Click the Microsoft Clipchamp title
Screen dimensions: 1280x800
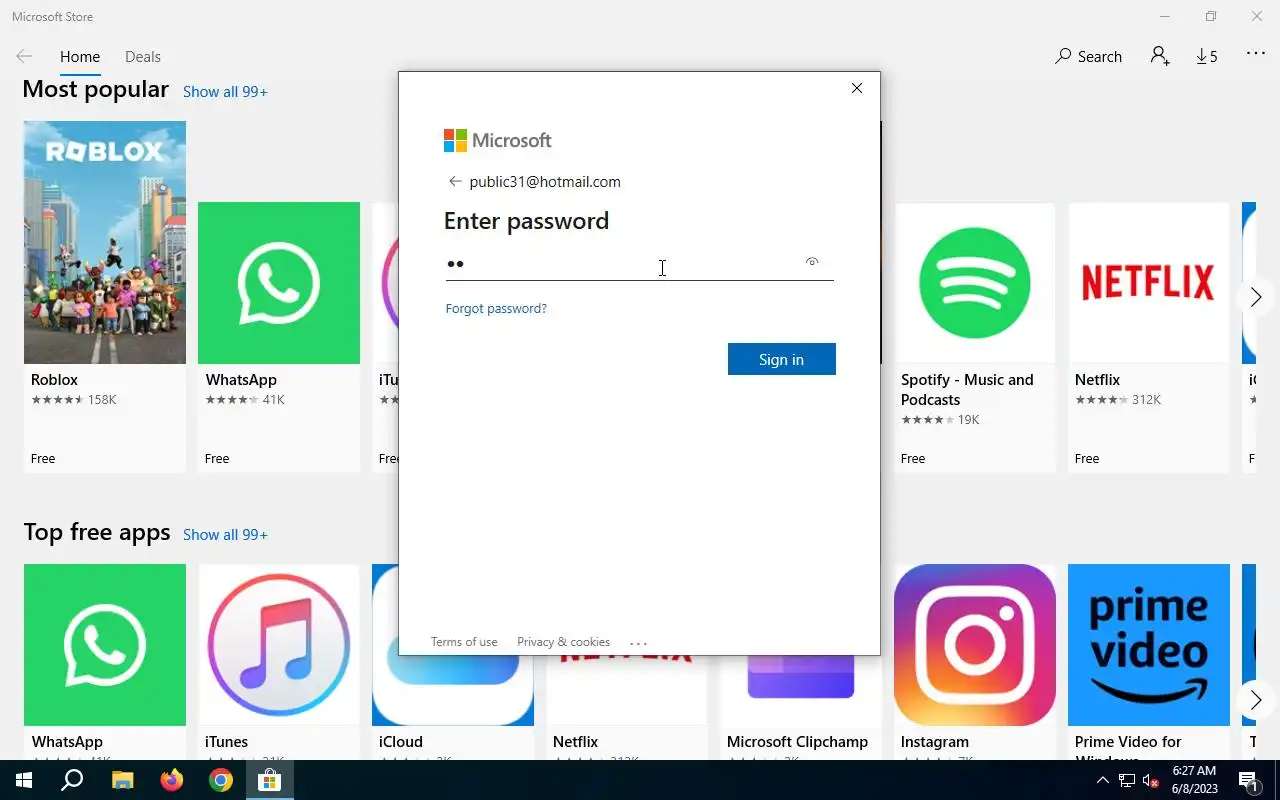(797, 742)
